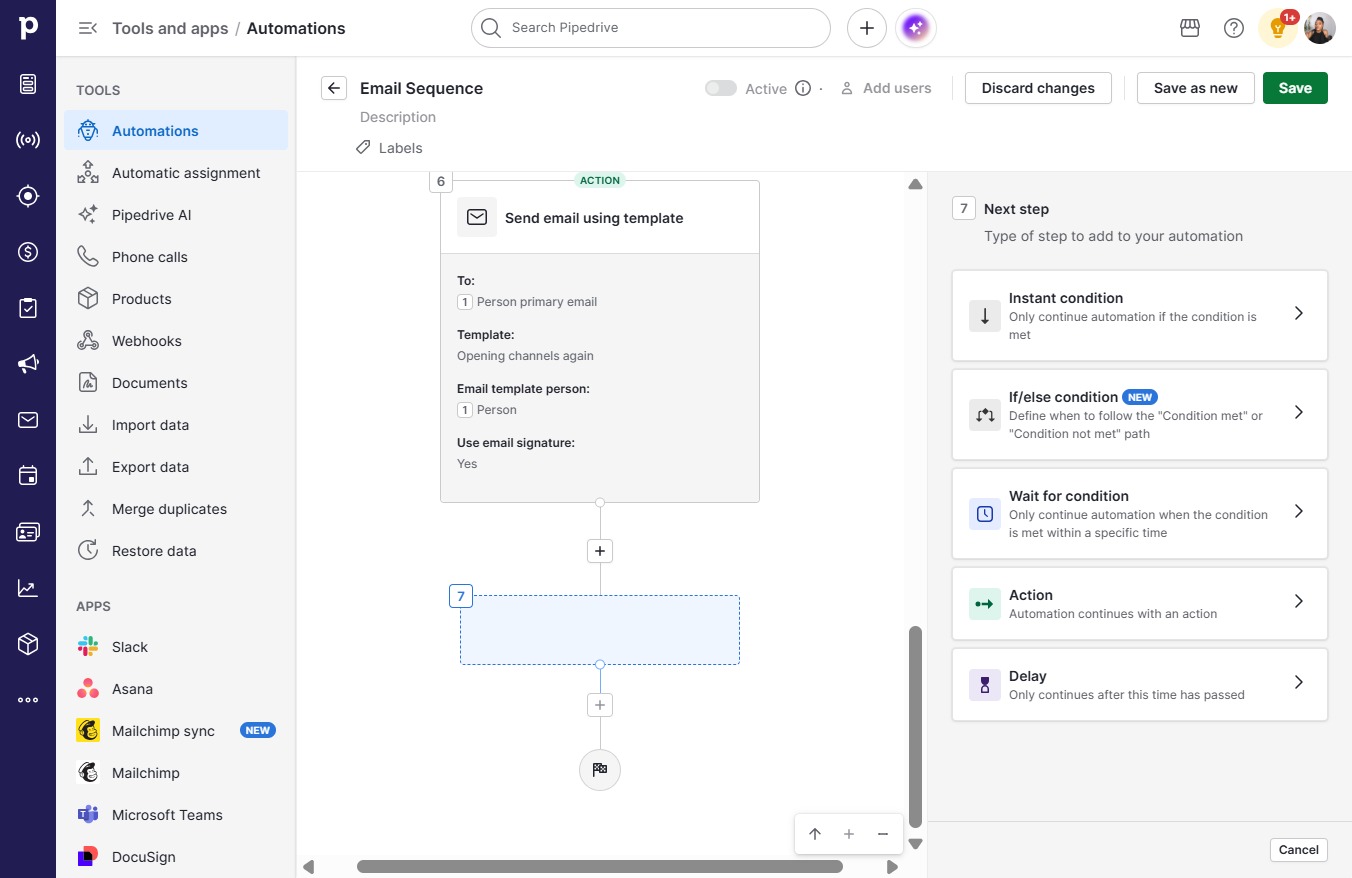Click the quick add plus button

tap(867, 28)
